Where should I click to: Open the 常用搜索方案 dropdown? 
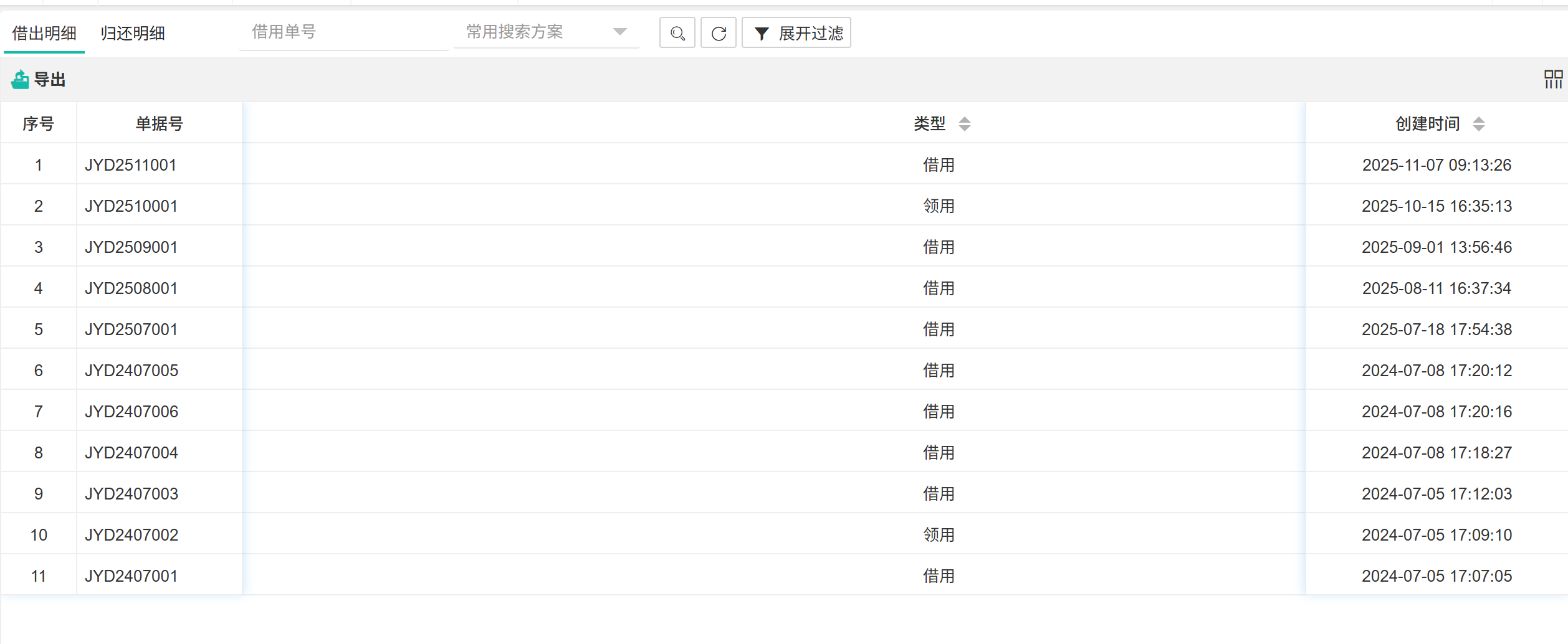(x=536, y=32)
